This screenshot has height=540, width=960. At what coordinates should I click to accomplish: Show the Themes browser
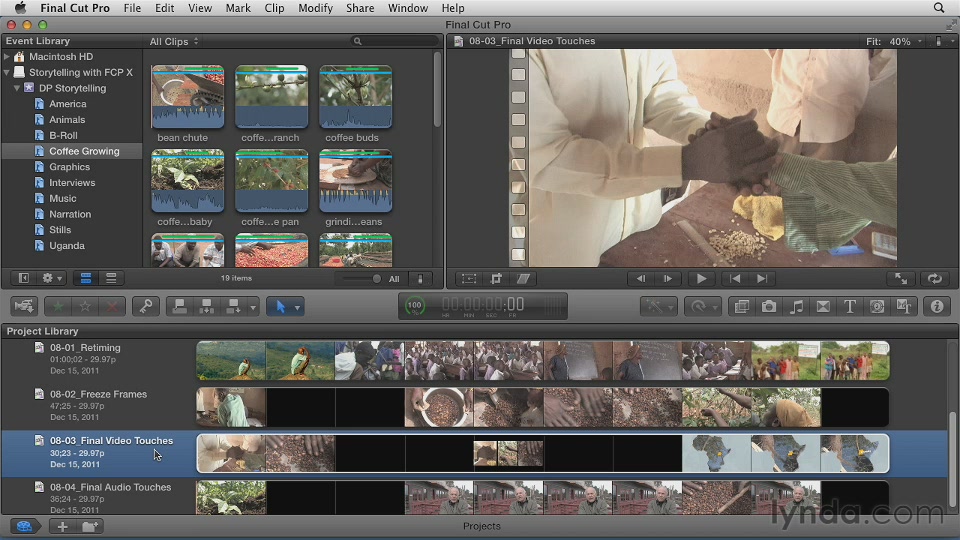[904, 306]
